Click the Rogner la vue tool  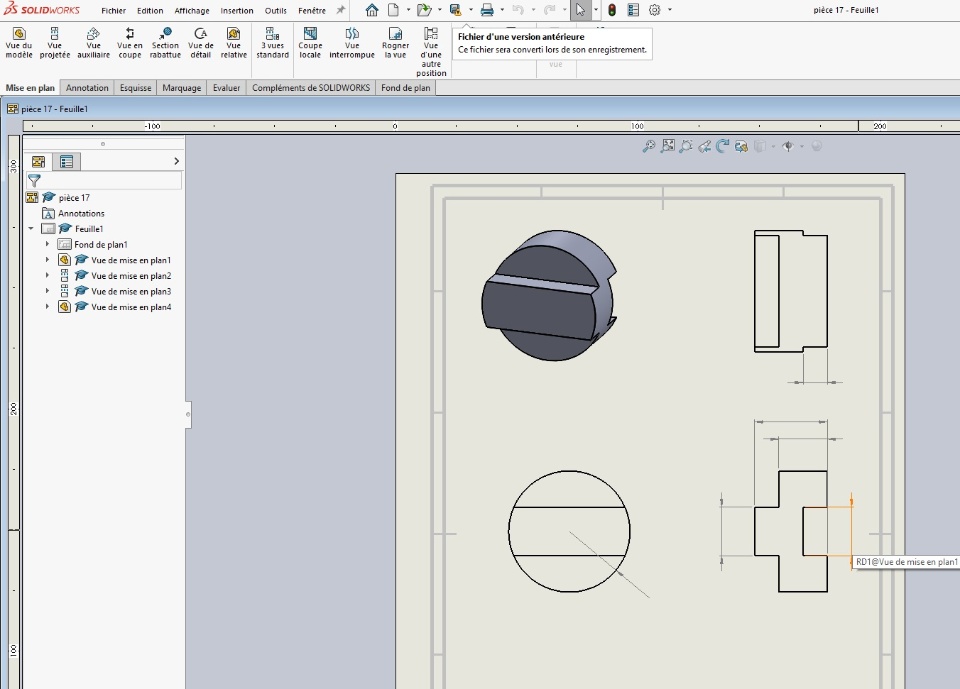395,43
